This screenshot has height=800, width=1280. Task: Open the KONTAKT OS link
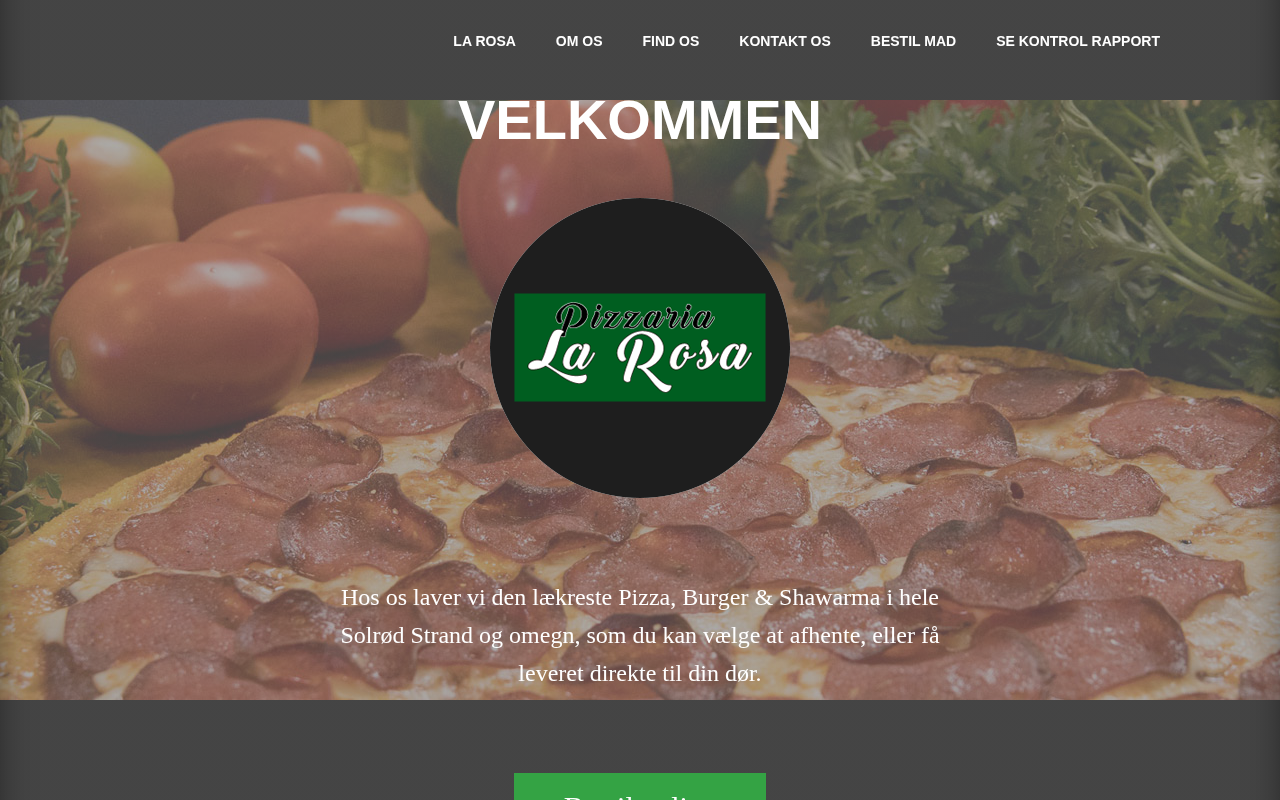[x=785, y=41]
